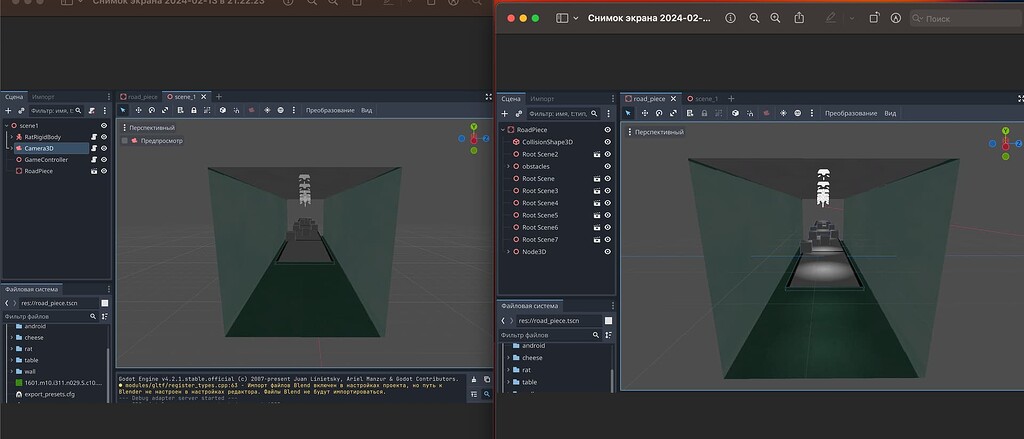Close the scene_1 tab in left window
Viewport: 1024px width, 439px height.
[x=203, y=97]
